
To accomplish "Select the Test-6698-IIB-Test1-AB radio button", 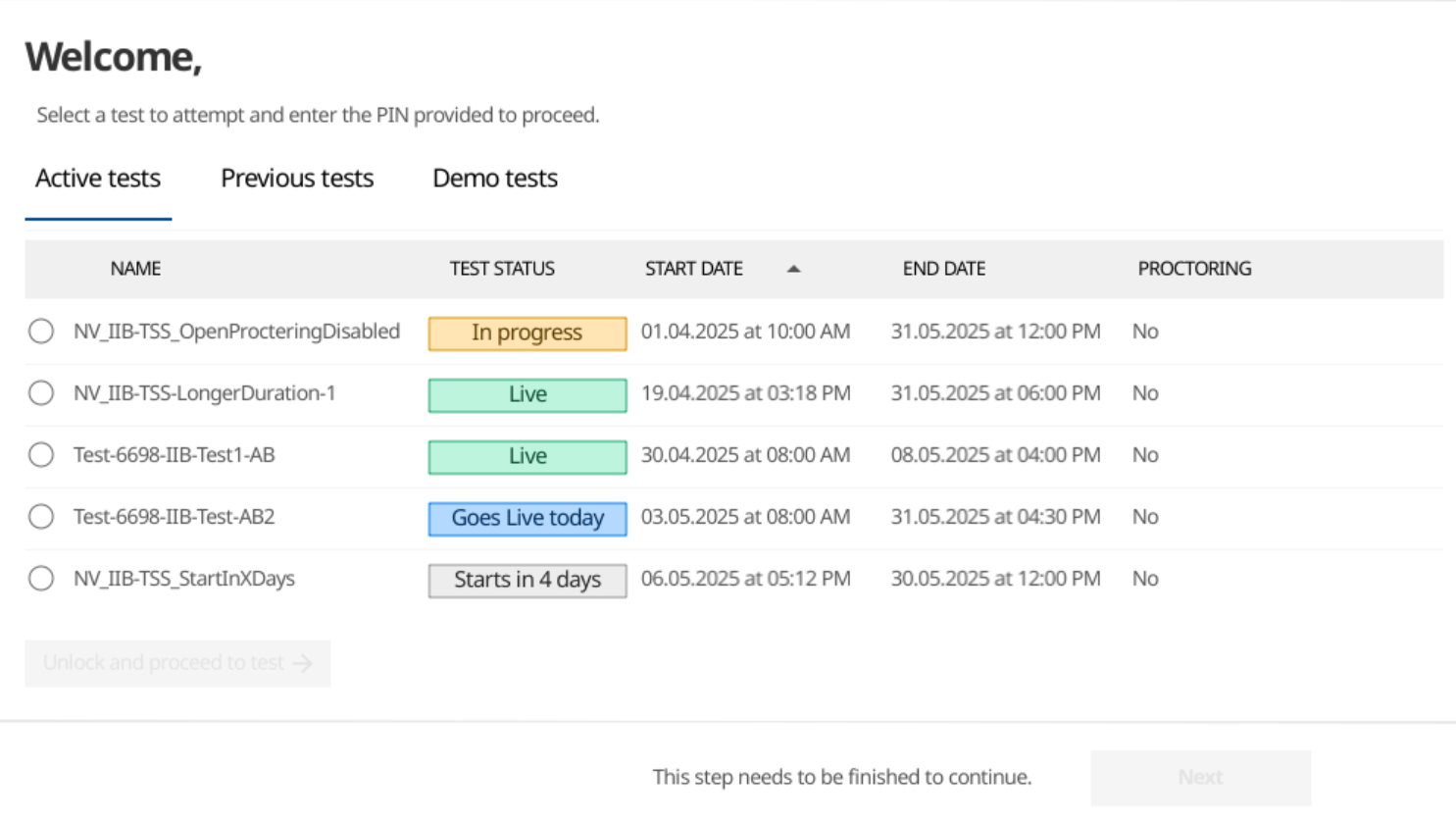I will pyautogui.click(x=40, y=455).
